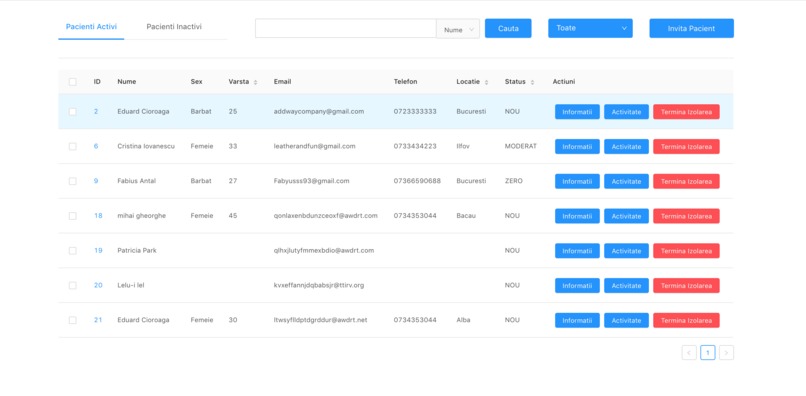Open Activitate for Fabius Antal
This screenshot has height=396, width=806.
pyautogui.click(x=626, y=181)
